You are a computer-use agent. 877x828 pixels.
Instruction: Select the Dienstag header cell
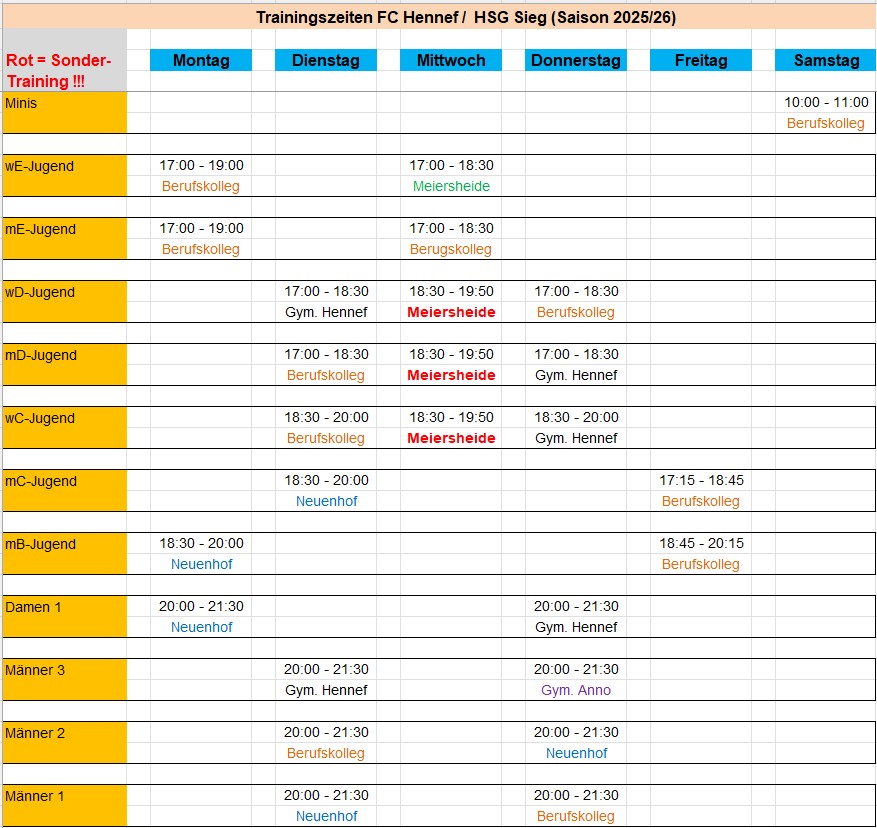(326, 60)
